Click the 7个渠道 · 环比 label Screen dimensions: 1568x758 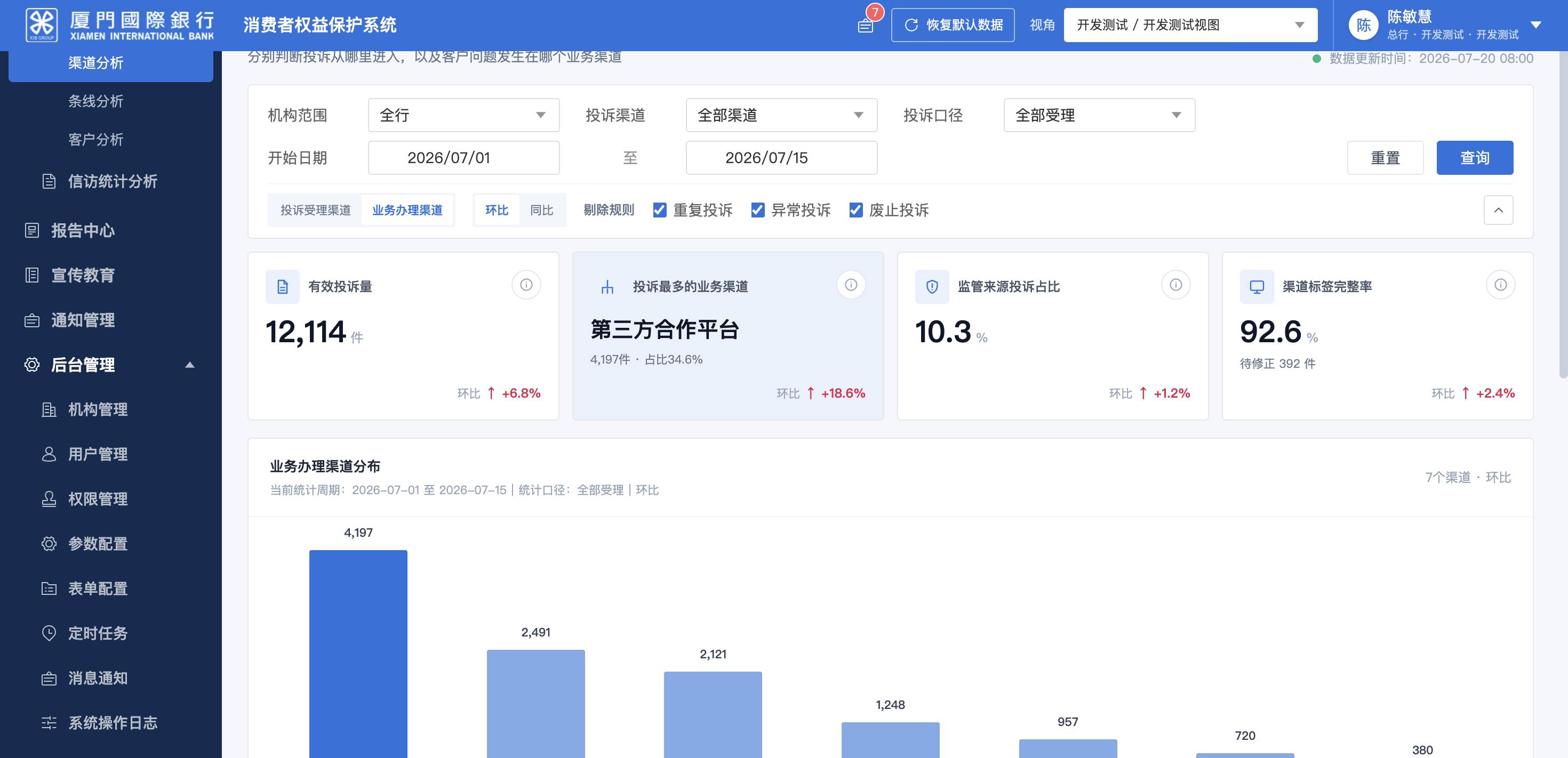[1468, 478]
